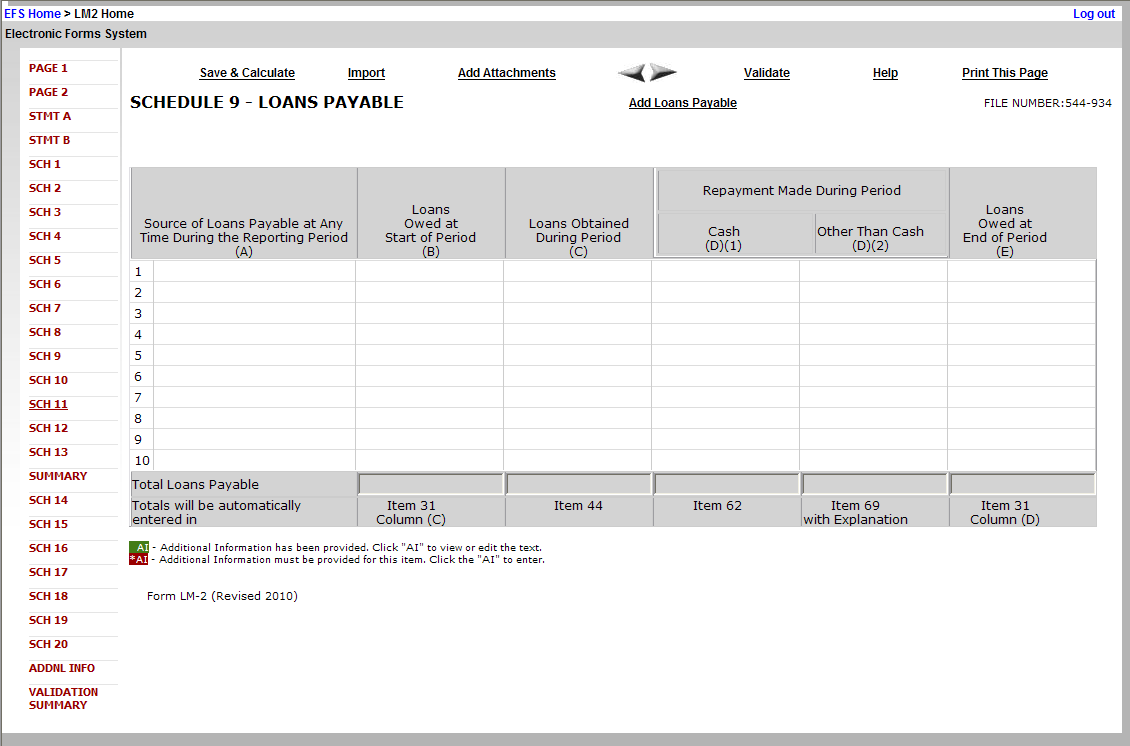Viewport: 1130px width, 746px height.
Task: Open SCH 10 in sidebar
Action: tap(48, 380)
